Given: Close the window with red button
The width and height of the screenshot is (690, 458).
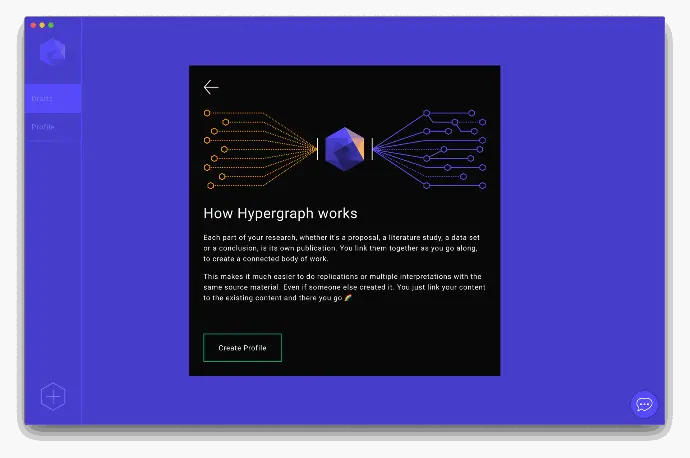Looking at the screenshot, I should [33, 25].
